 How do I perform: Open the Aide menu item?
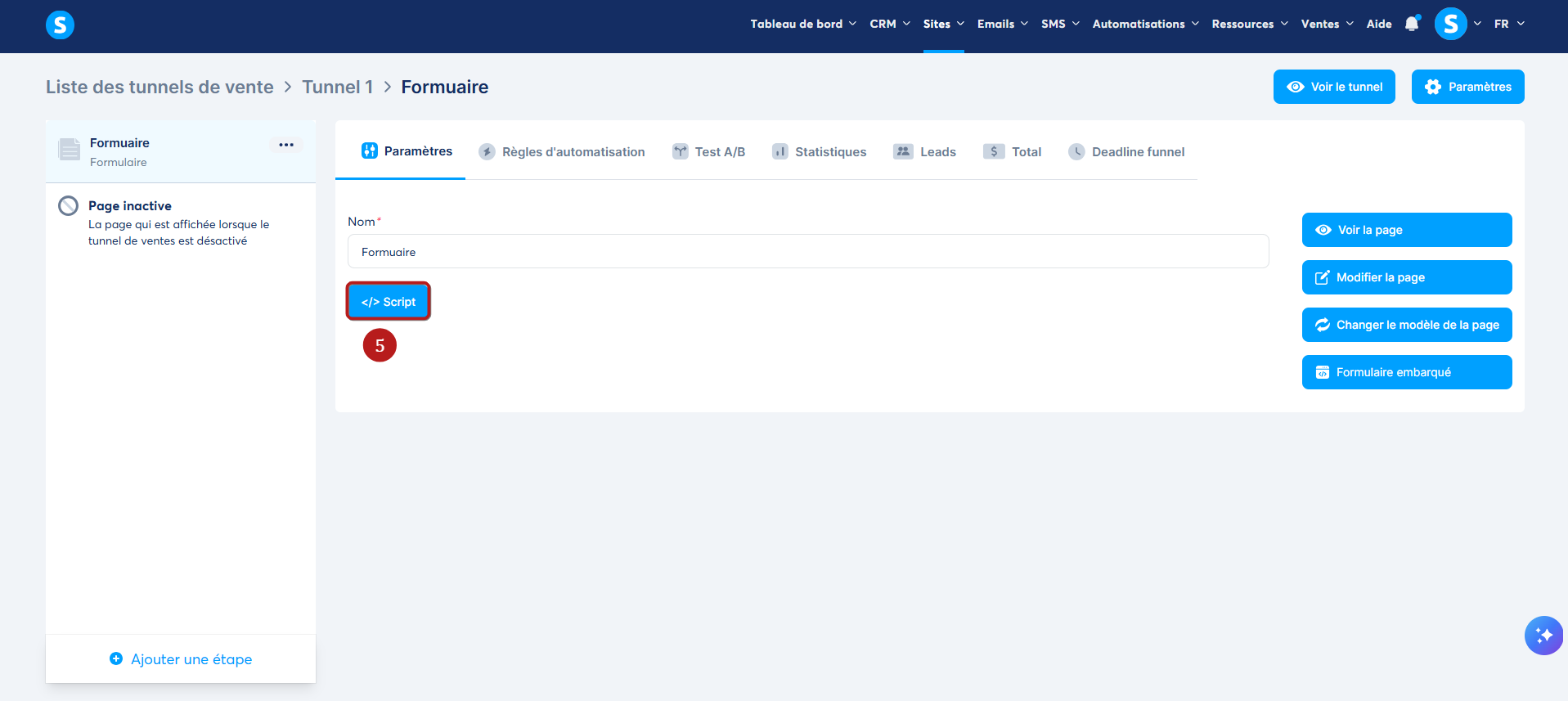1379,24
